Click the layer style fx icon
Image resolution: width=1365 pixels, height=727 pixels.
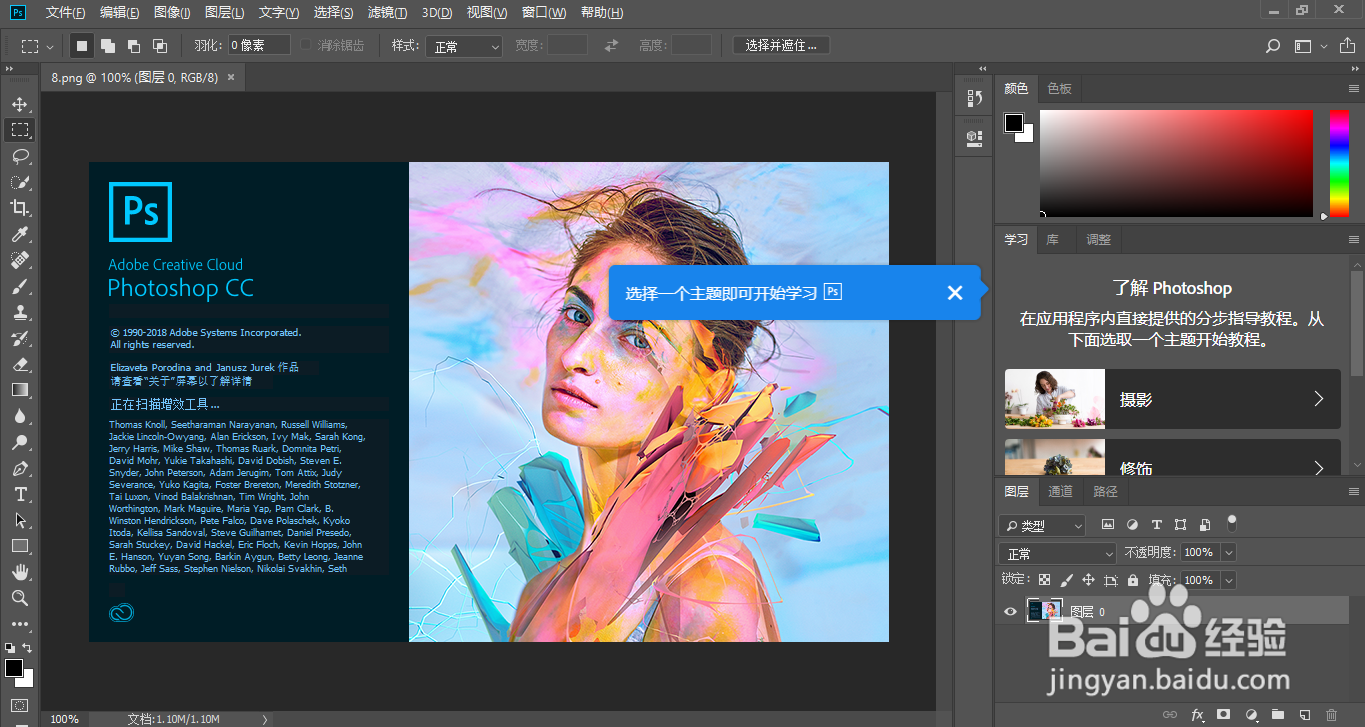tap(1197, 715)
